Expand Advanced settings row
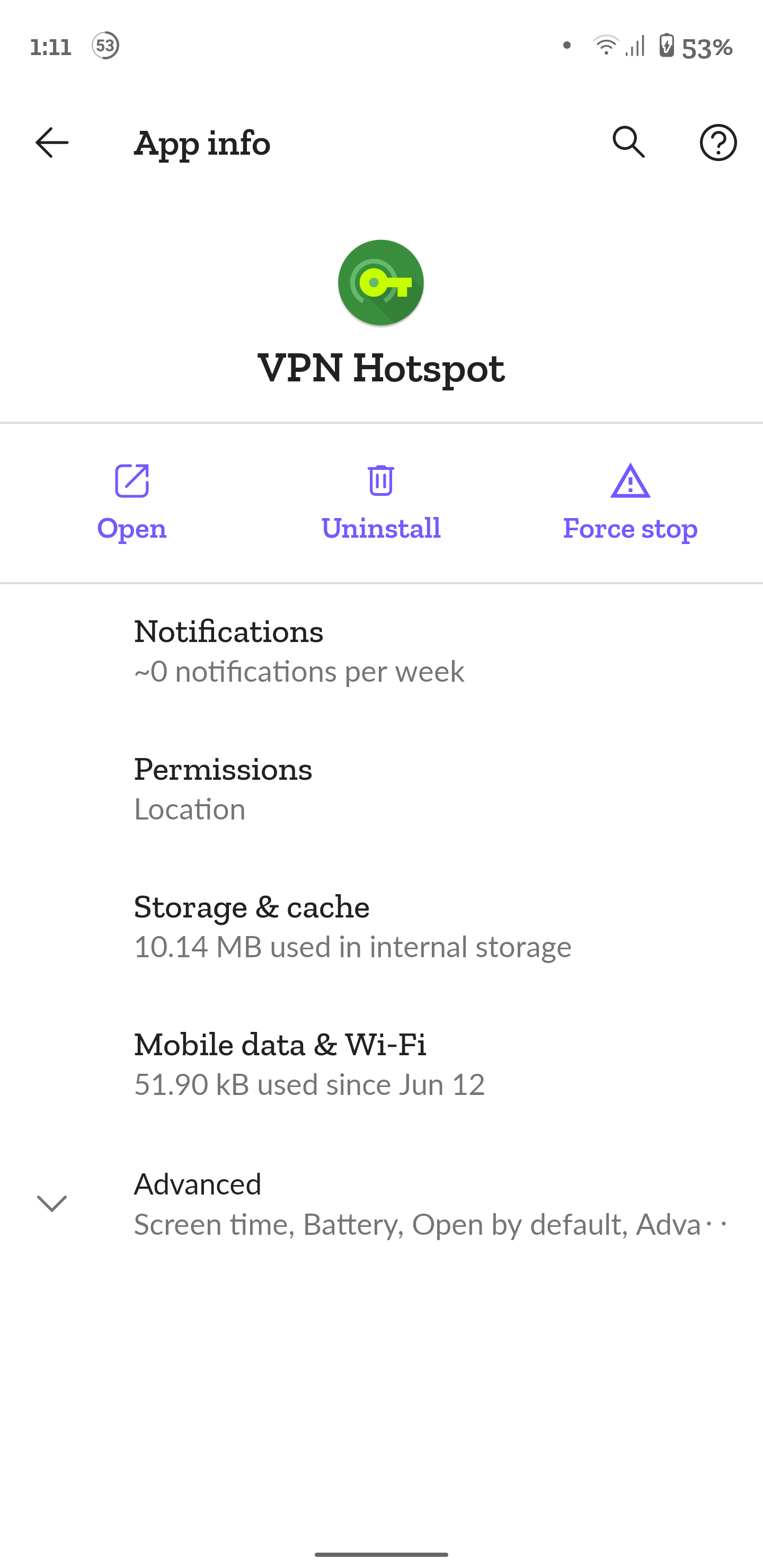The width and height of the screenshot is (763, 1568). (426, 1204)
